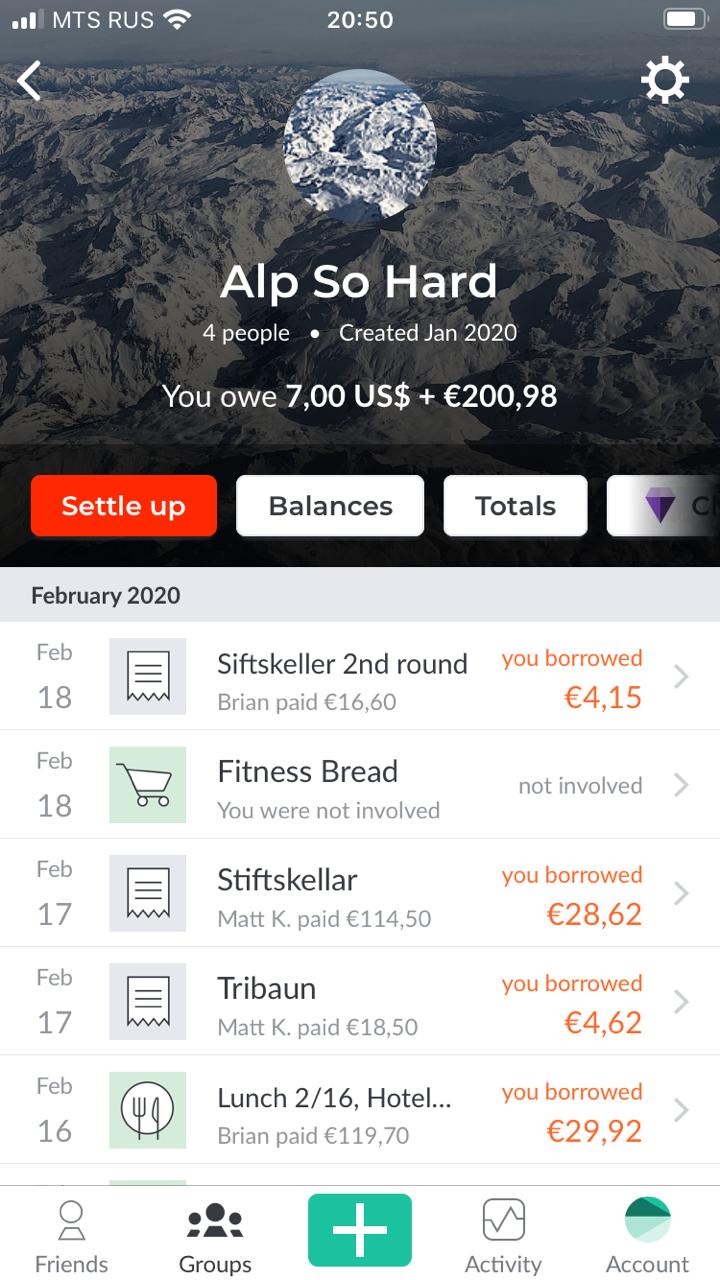Tap the receipt icon beside Tribaun
720x1280 pixels.
tap(148, 1001)
